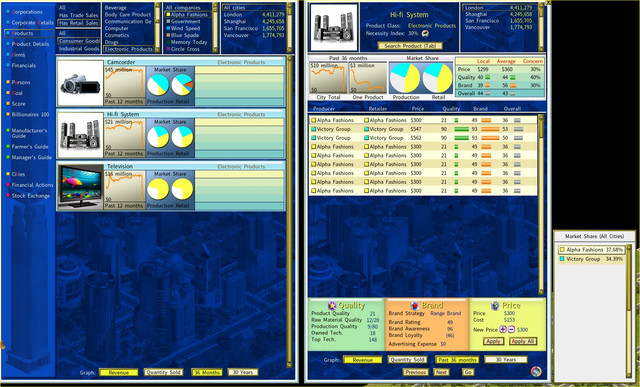This screenshot has width=640, height=387.
Task: Click Search Product (Tab) button
Action: 409,46
